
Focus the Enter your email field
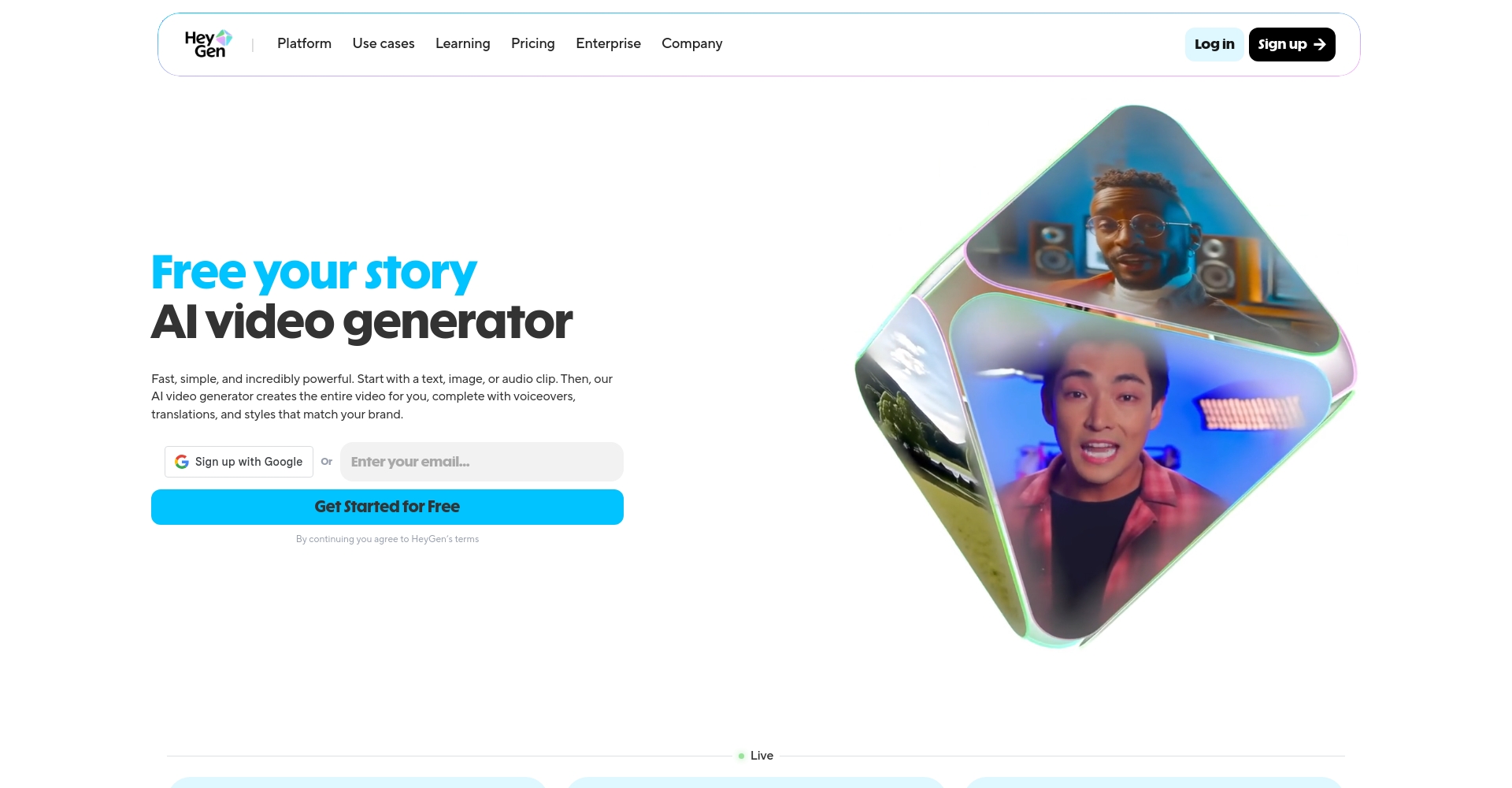pos(482,462)
